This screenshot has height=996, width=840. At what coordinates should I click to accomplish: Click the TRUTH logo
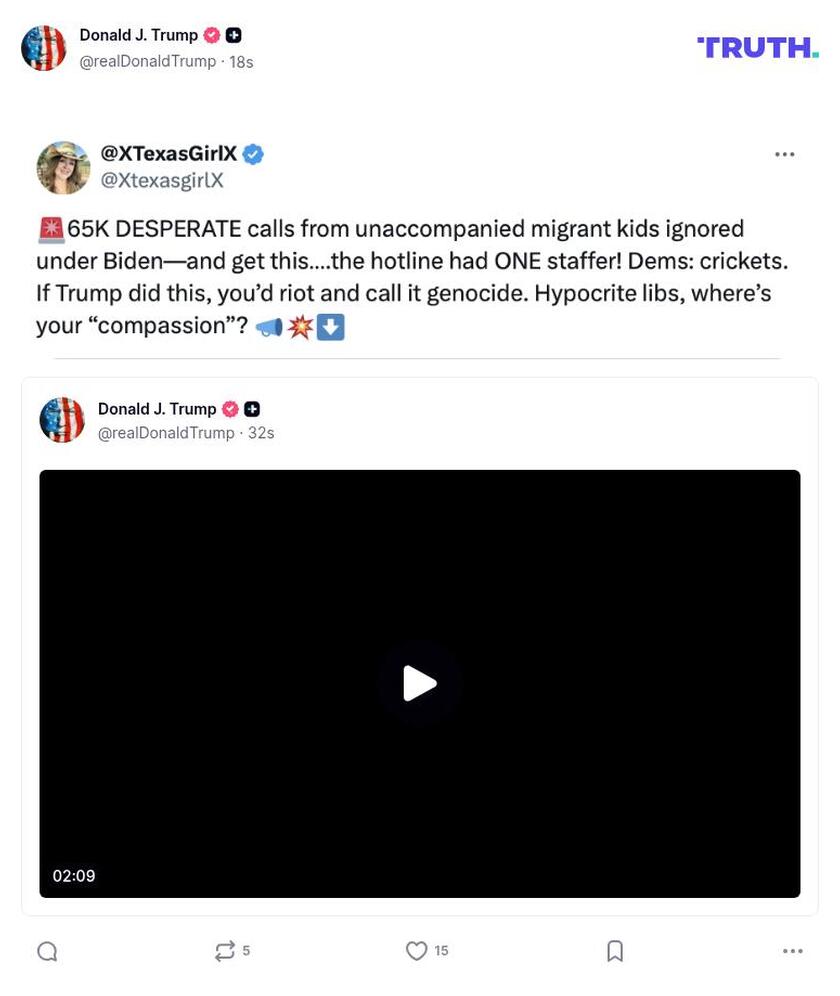click(757, 48)
